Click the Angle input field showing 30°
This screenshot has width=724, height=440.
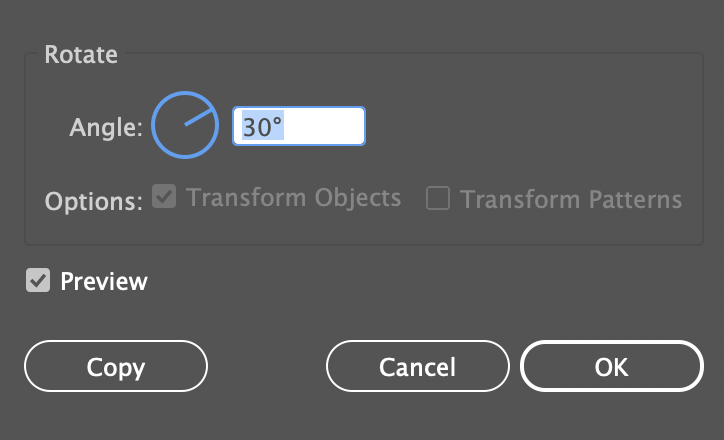tap(298, 127)
